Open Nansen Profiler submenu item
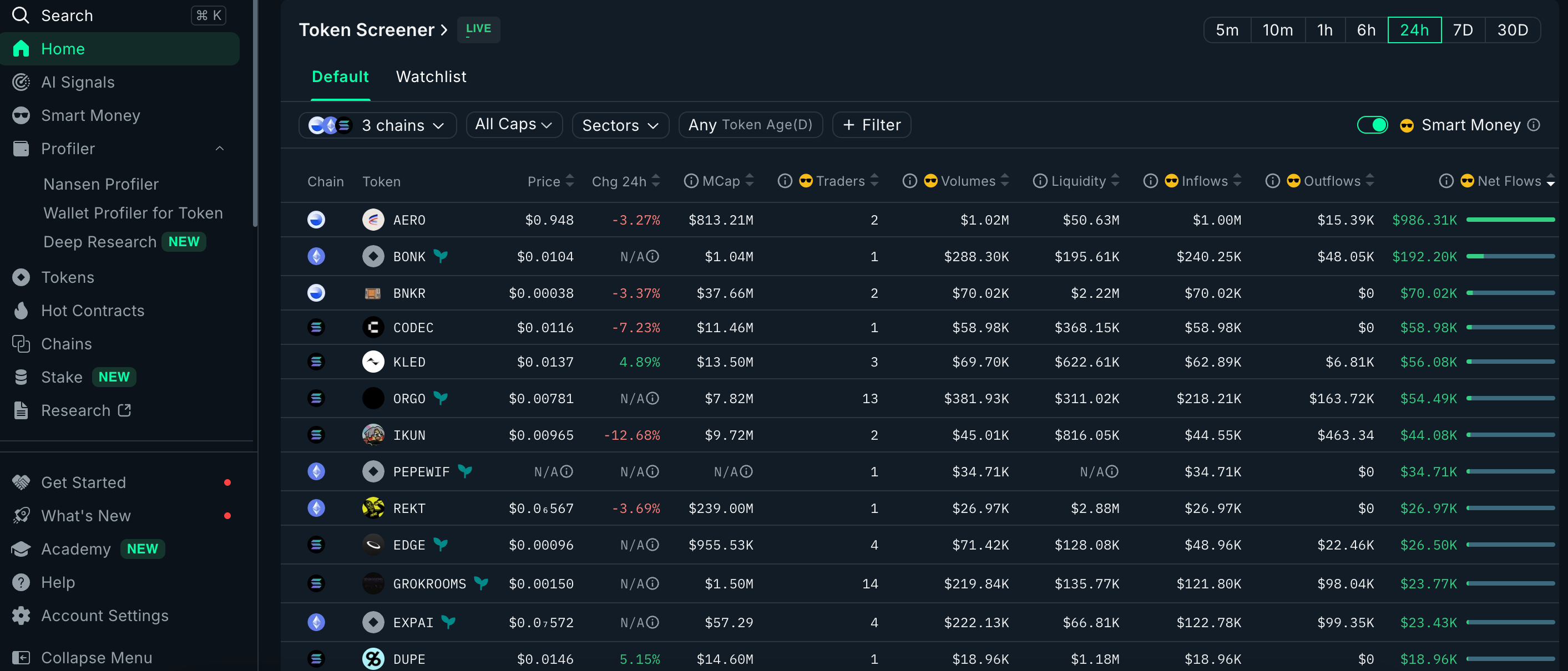Image resolution: width=1568 pixels, height=671 pixels. tap(101, 184)
